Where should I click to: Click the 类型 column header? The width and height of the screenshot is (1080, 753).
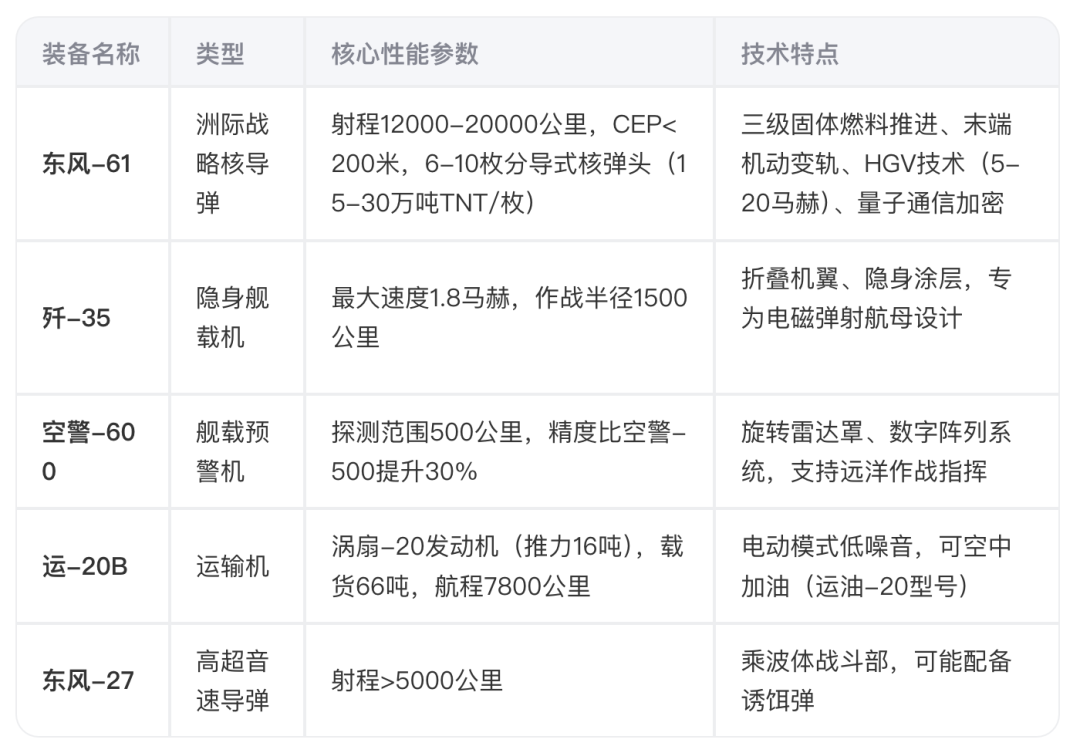pos(237,53)
